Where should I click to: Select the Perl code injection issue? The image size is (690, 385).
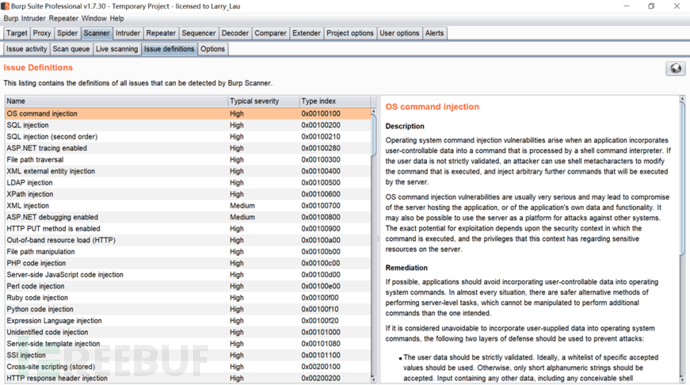click(x=188, y=286)
